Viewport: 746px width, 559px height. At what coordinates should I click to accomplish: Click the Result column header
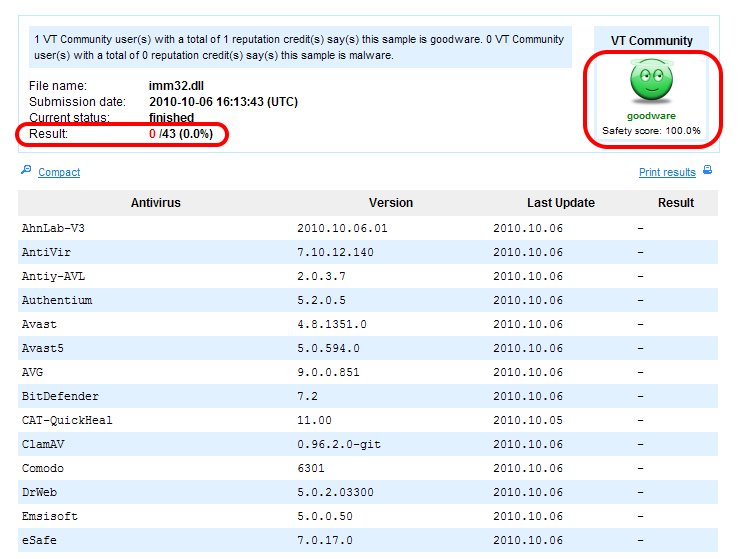tap(675, 203)
